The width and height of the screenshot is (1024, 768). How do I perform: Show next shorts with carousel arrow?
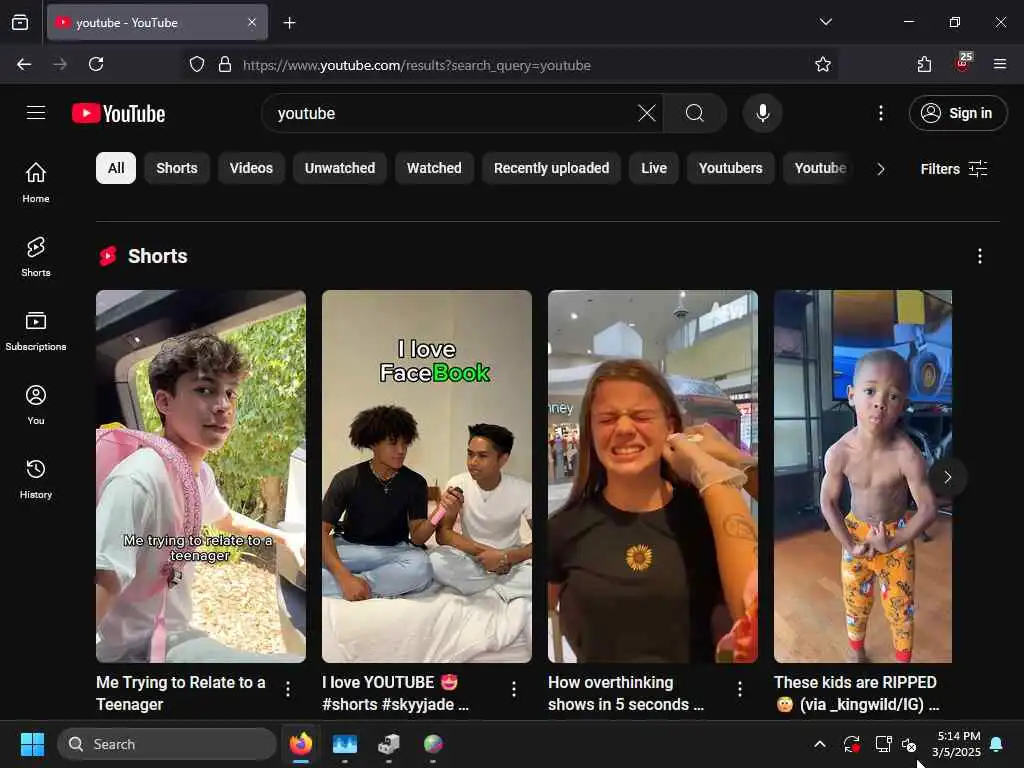point(947,477)
